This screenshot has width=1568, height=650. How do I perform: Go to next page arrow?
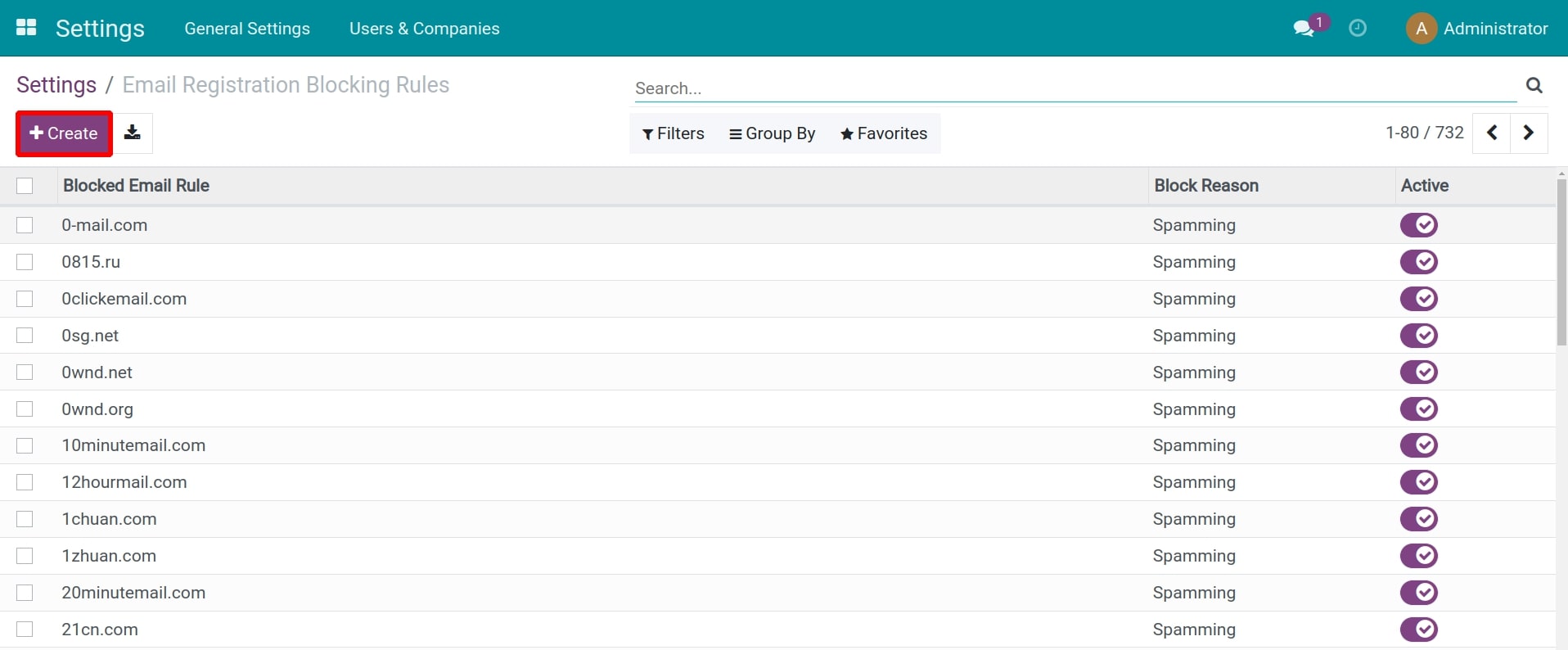tap(1529, 133)
